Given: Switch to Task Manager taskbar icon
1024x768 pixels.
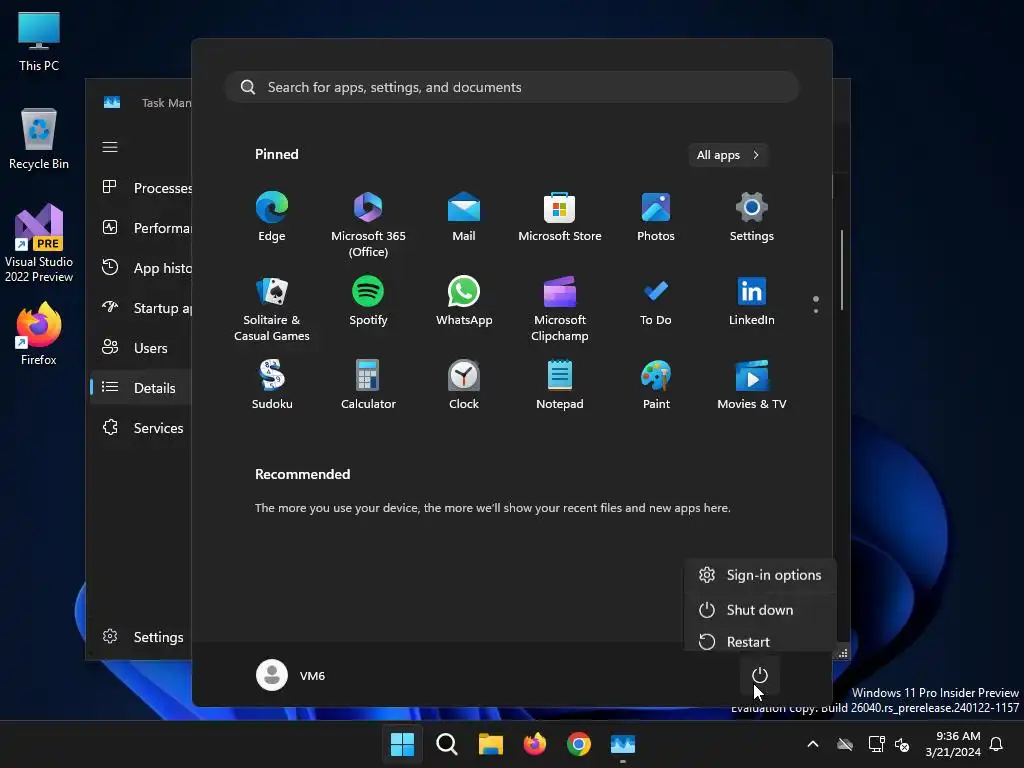Looking at the screenshot, I should pos(623,744).
